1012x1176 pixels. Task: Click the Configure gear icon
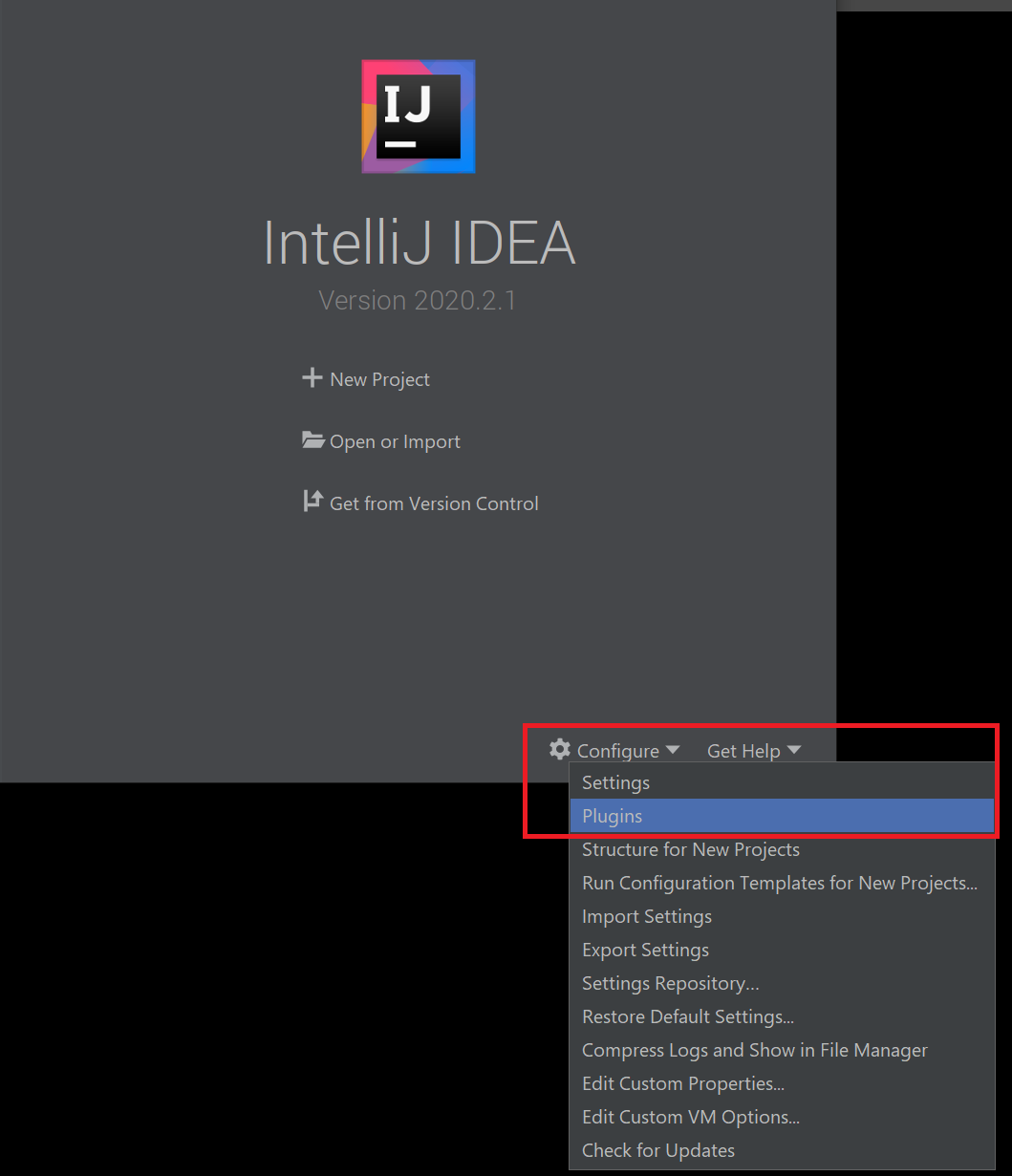tap(560, 750)
